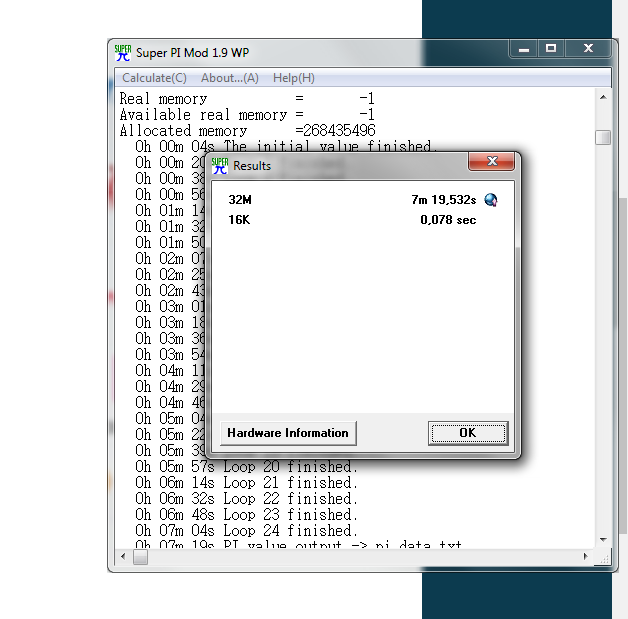Open the Help(H) menu
The width and height of the screenshot is (628, 619).
pyautogui.click(x=294, y=78)
